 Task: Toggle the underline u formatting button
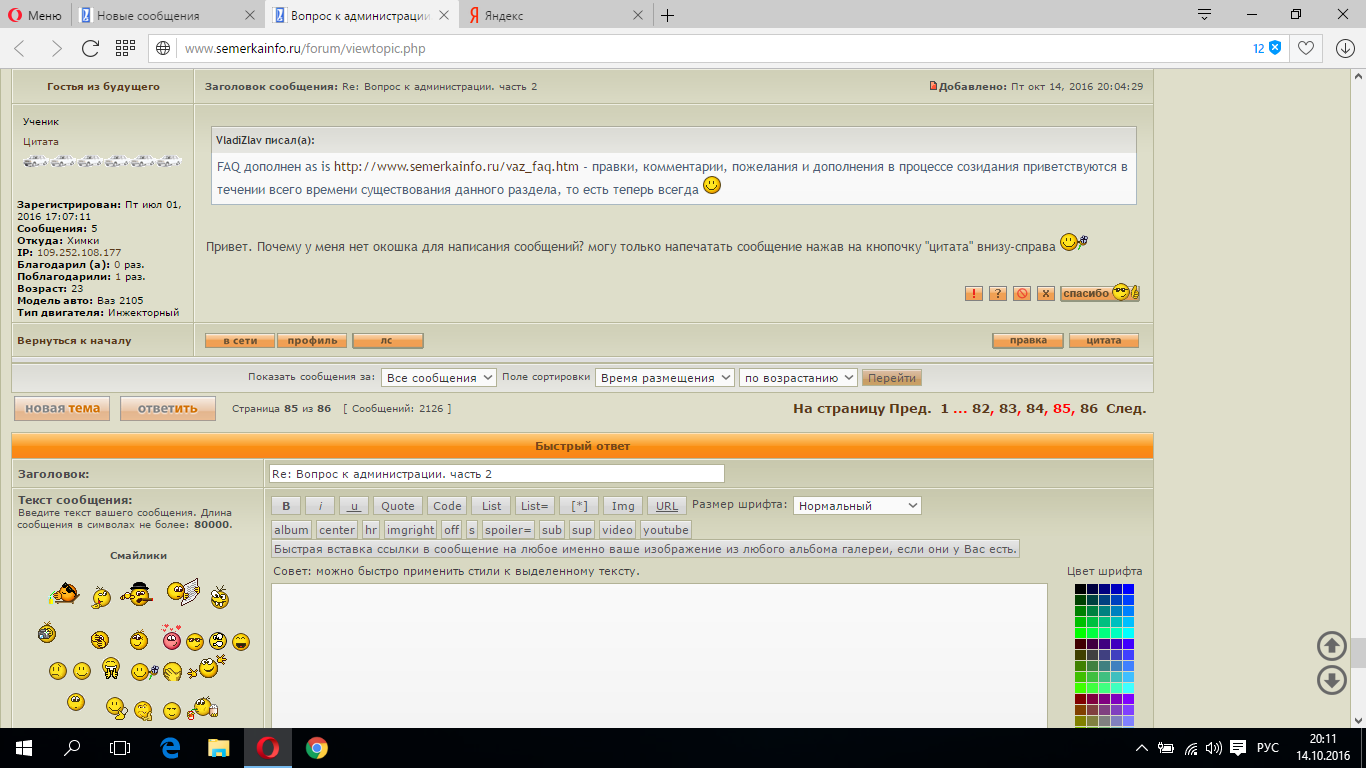click(x=354, y=506)
